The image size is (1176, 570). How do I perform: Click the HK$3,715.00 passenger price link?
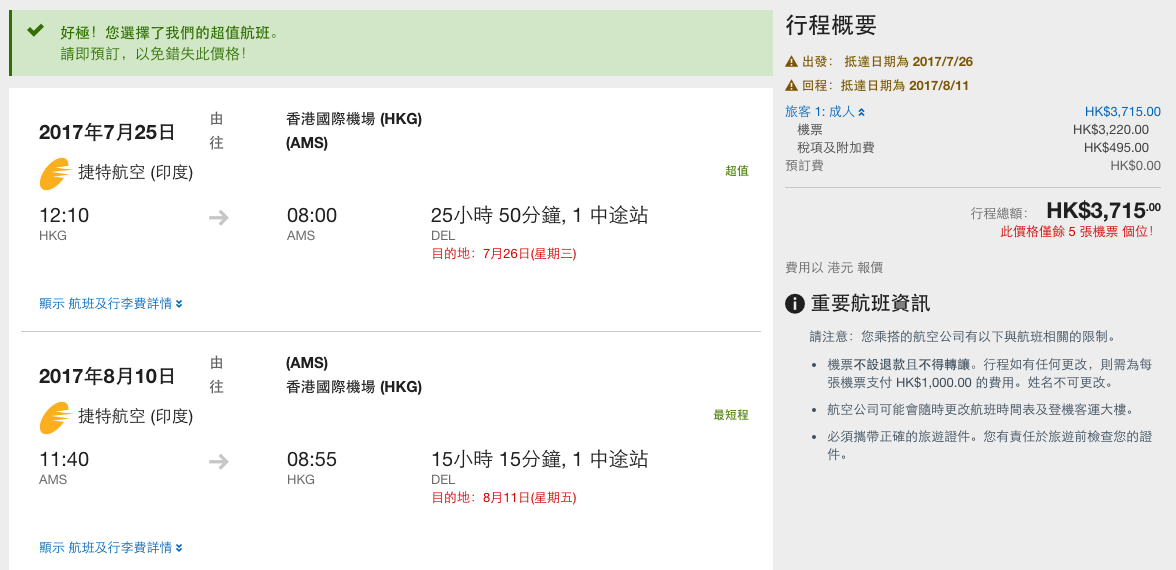(x=1123, y=112)
